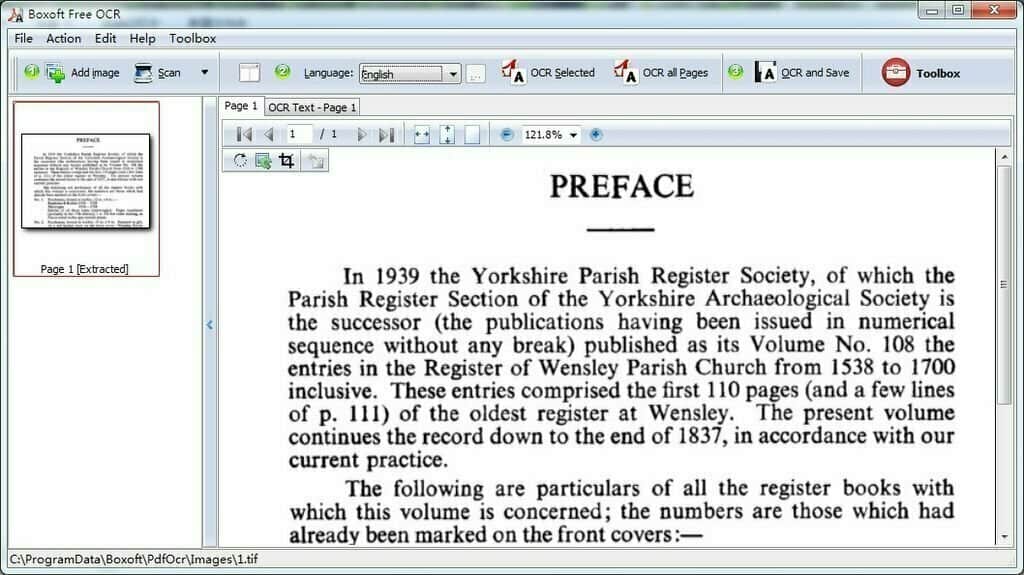Click the zoom out minus icon
Screen dimensions: 1024x575
pyautogui.click(x=506, y=135)
